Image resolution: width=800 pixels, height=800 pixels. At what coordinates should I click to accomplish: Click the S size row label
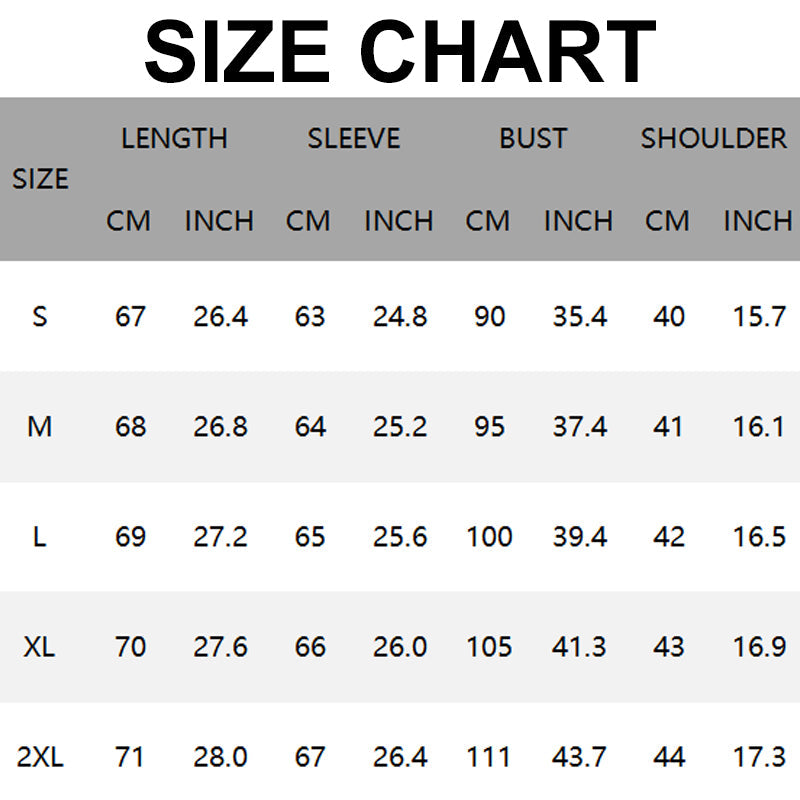(40, 317)
